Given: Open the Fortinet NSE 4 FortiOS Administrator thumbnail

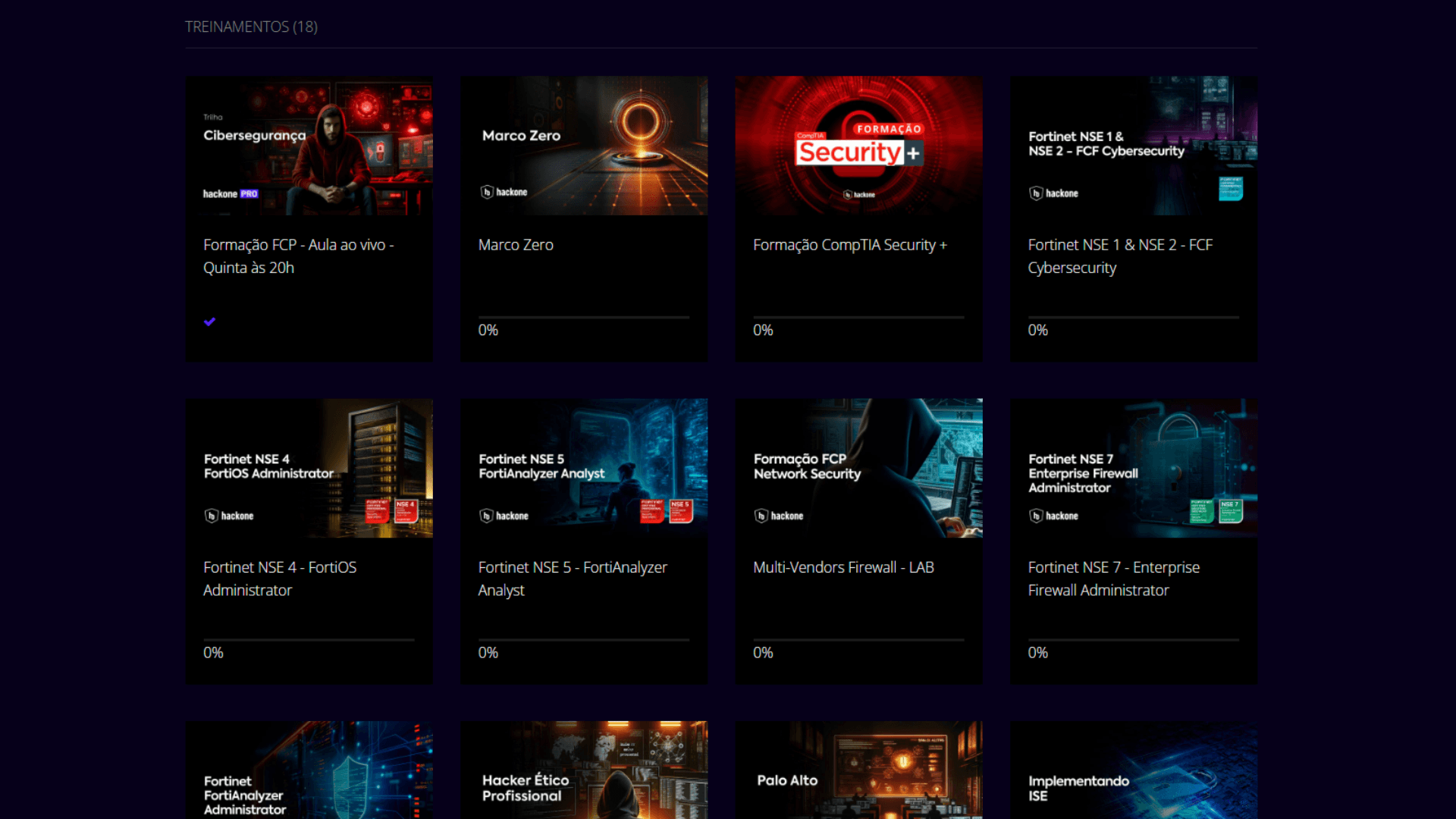Looking at the screenshot, I should click(309, 468).
